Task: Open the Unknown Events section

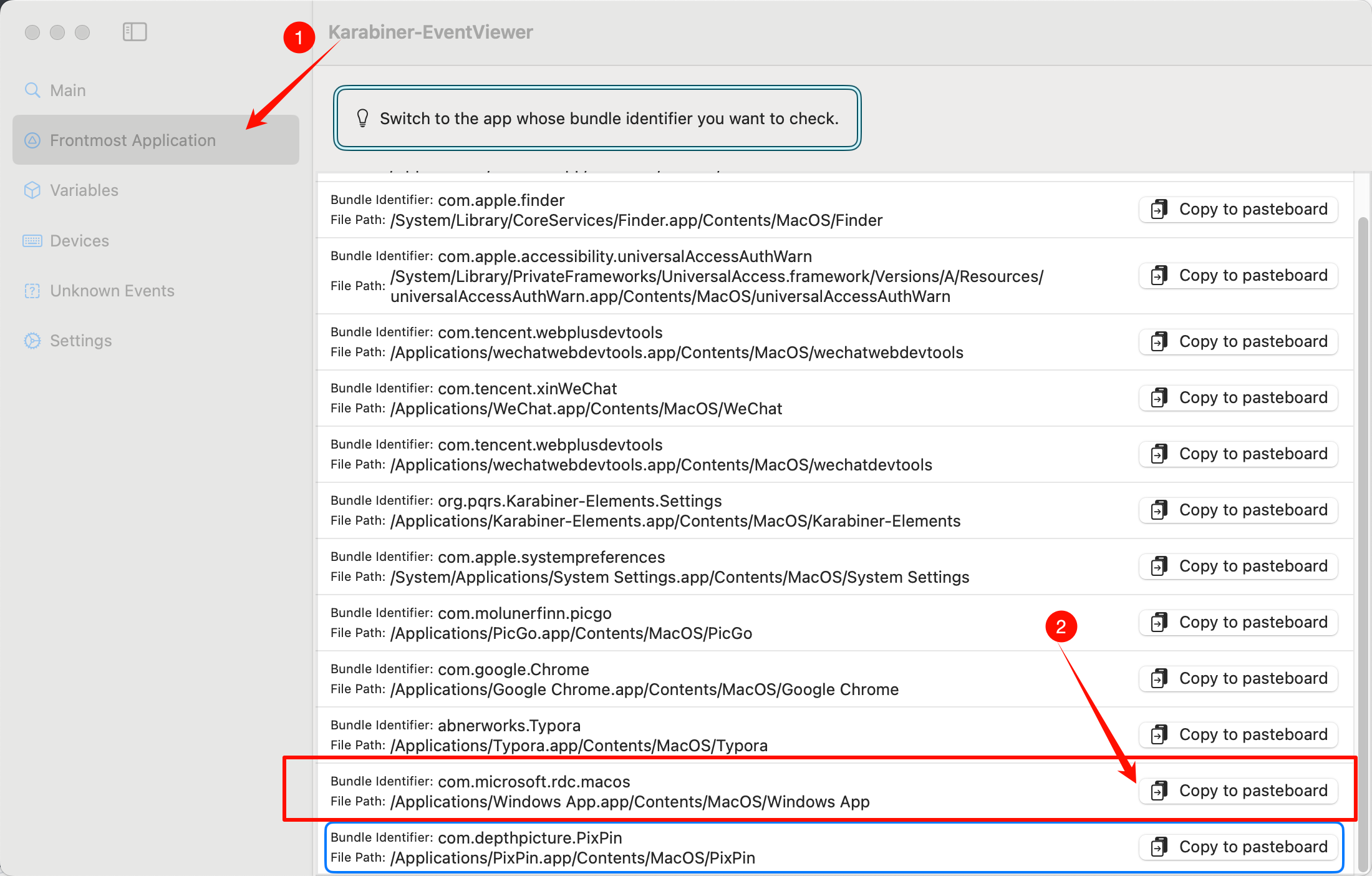Action: click(112, 291)
